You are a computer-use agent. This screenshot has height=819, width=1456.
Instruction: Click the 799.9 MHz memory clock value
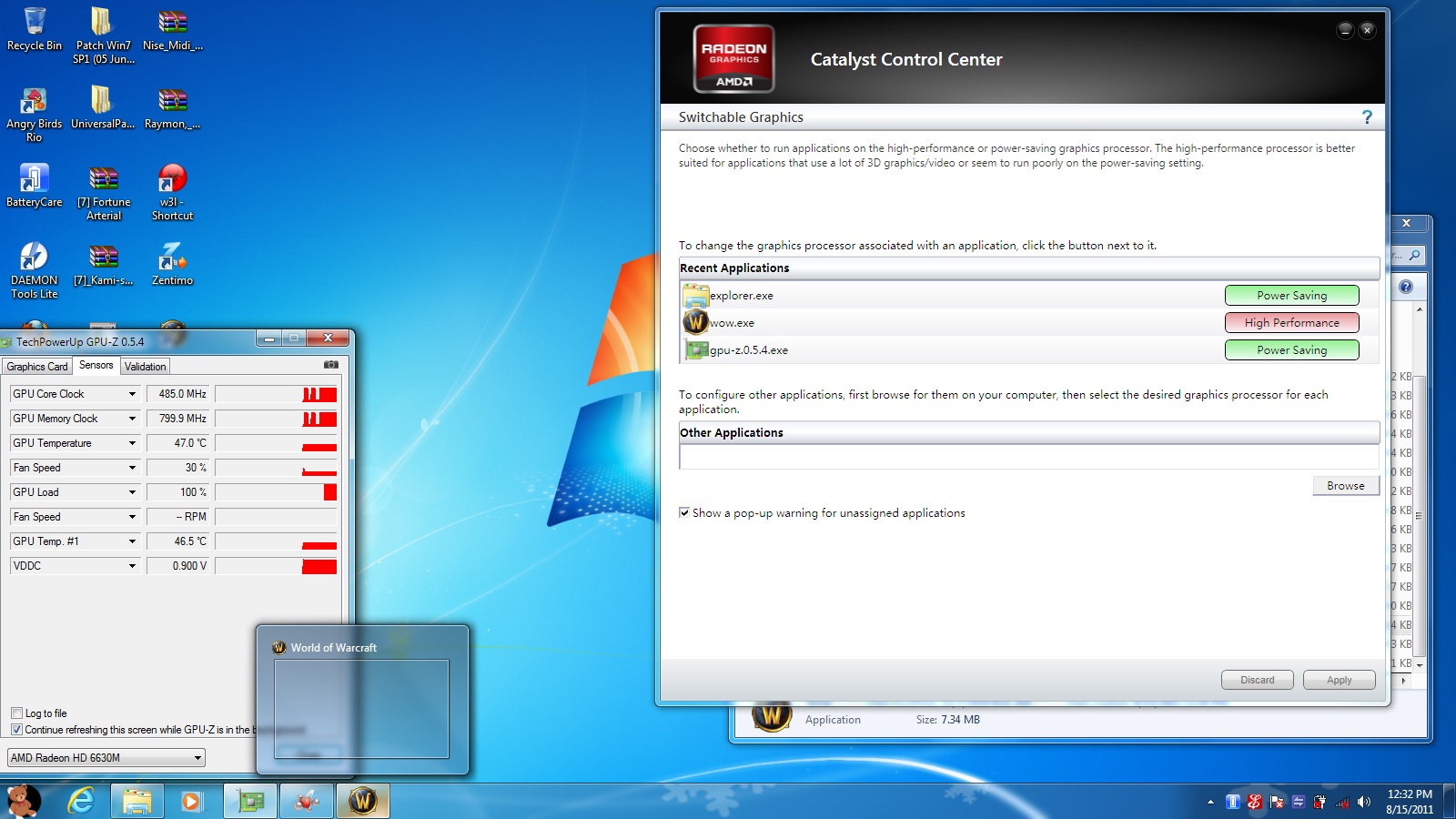(x=178, y=419)
